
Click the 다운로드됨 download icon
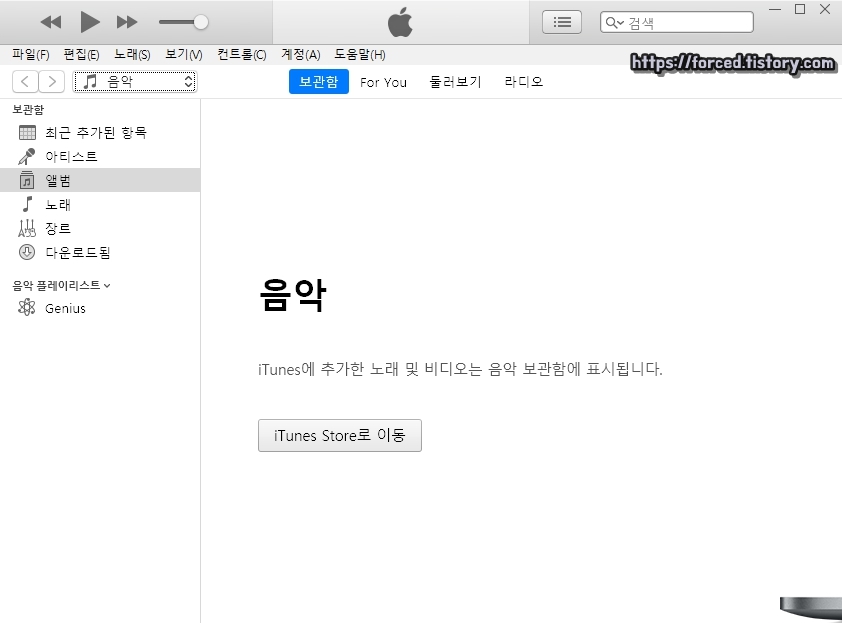(27, 252)
